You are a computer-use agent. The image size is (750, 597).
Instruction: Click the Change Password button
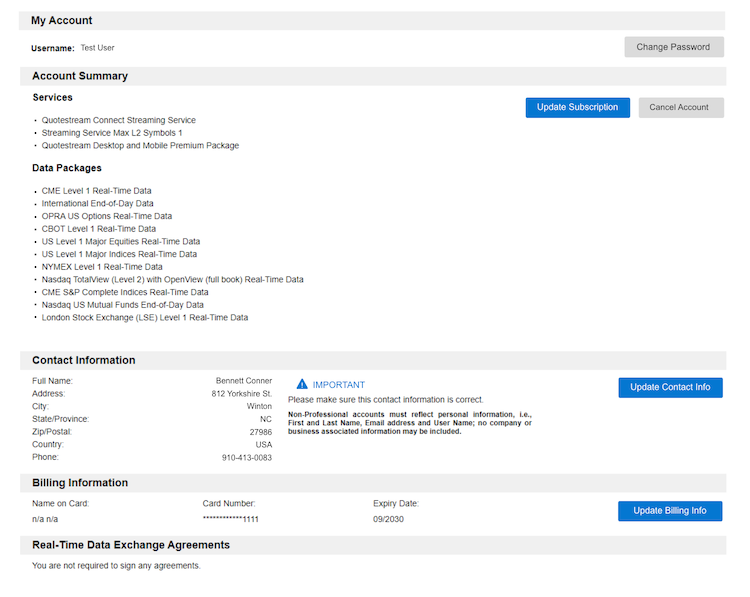pos(673,47)
